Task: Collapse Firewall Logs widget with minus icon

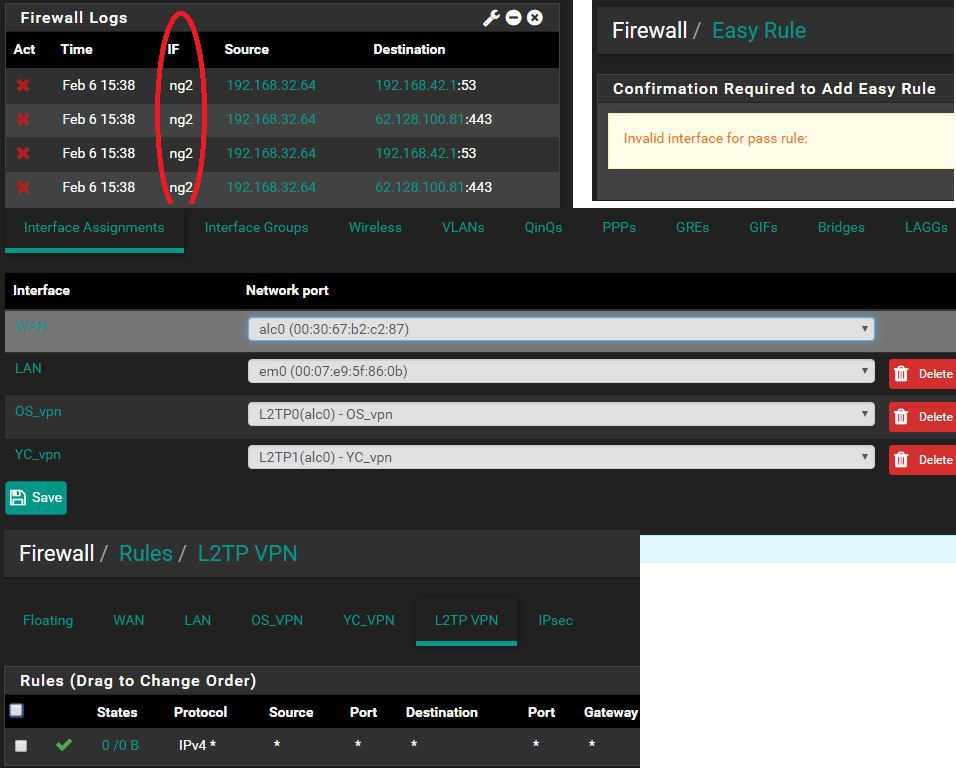Action: 514,18
